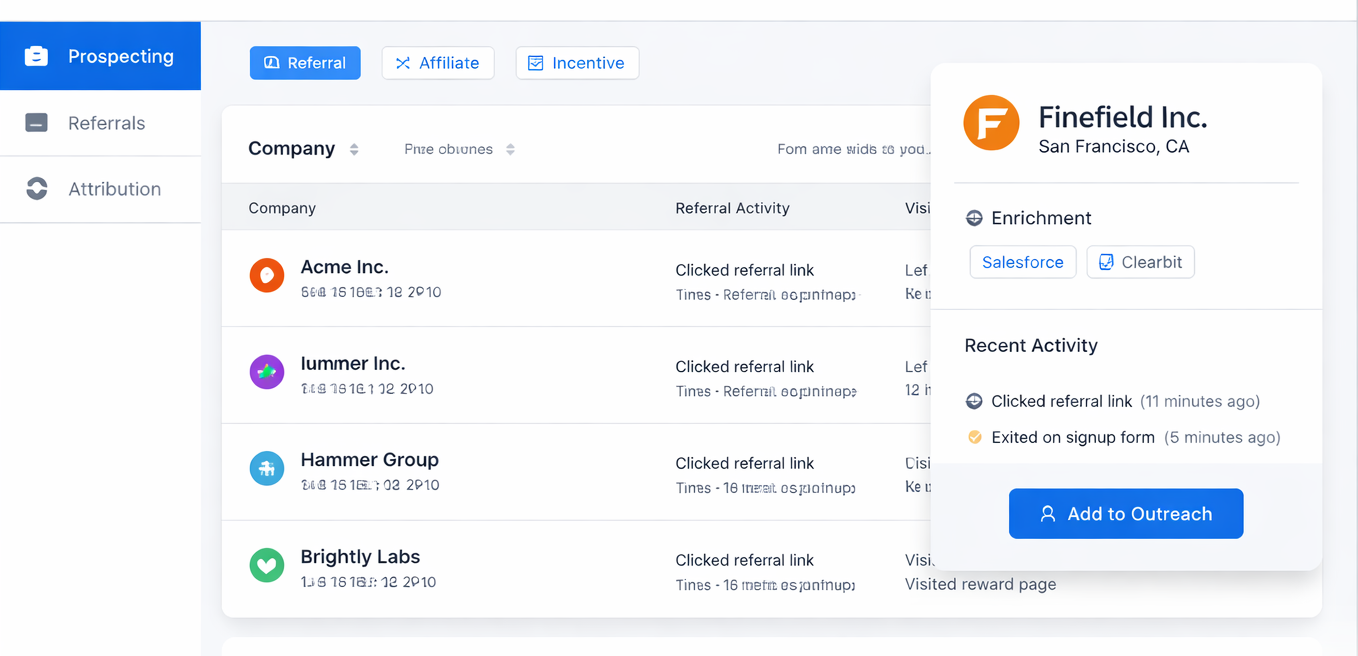The width and height of the screenshot is (1358, 656).
Task: Open the Prospecting sidebar section
Action: tap(100, 56)
